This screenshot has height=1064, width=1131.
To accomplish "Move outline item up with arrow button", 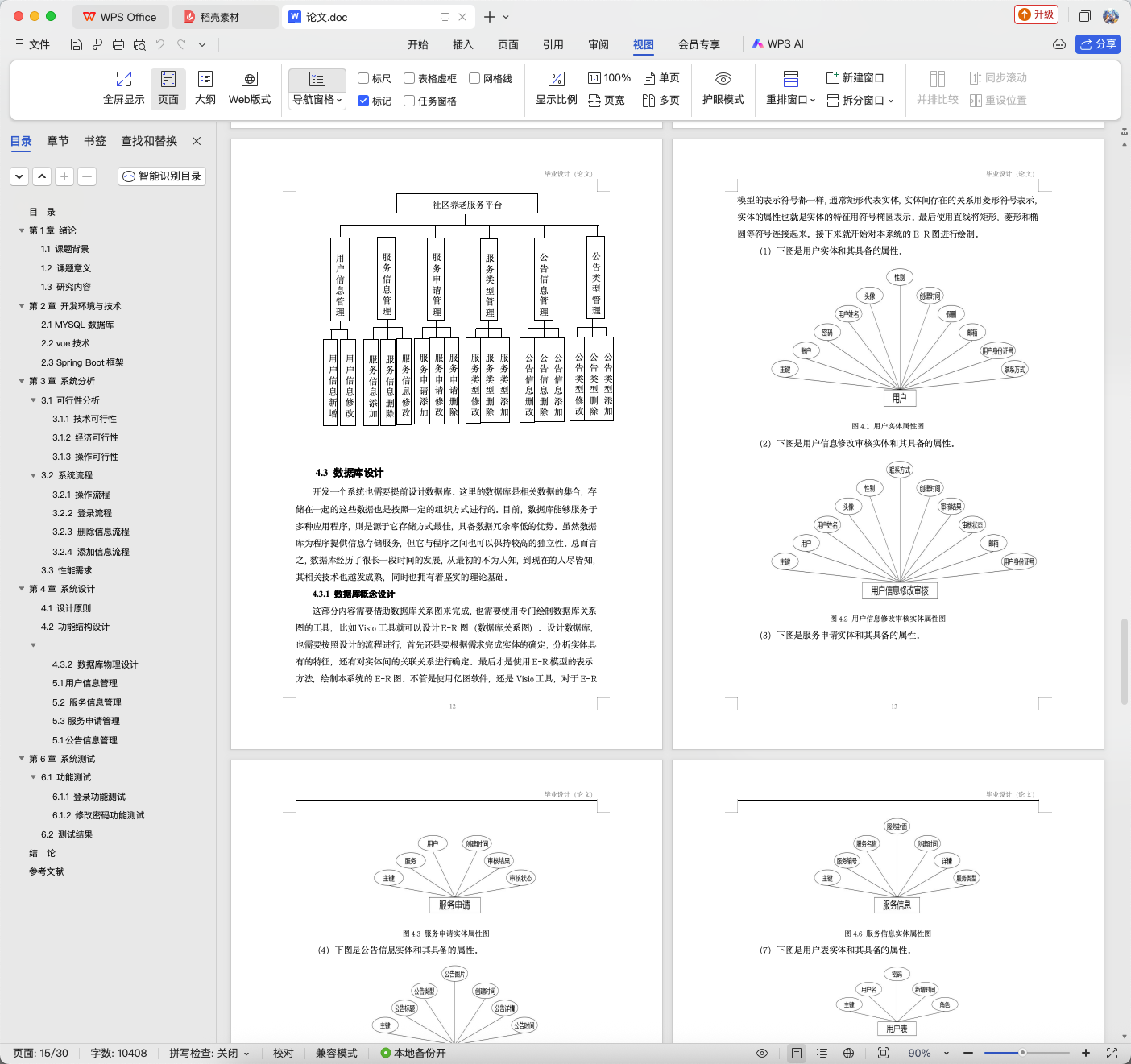I will (42, 176).
